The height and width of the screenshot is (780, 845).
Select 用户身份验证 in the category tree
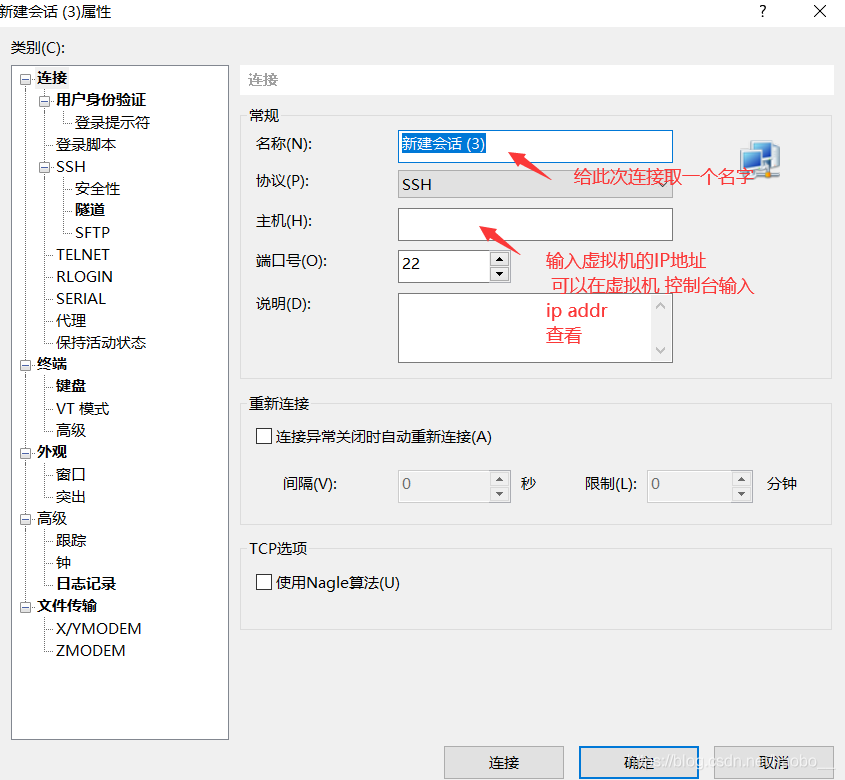pyautogui.click(x=101, y=100)
